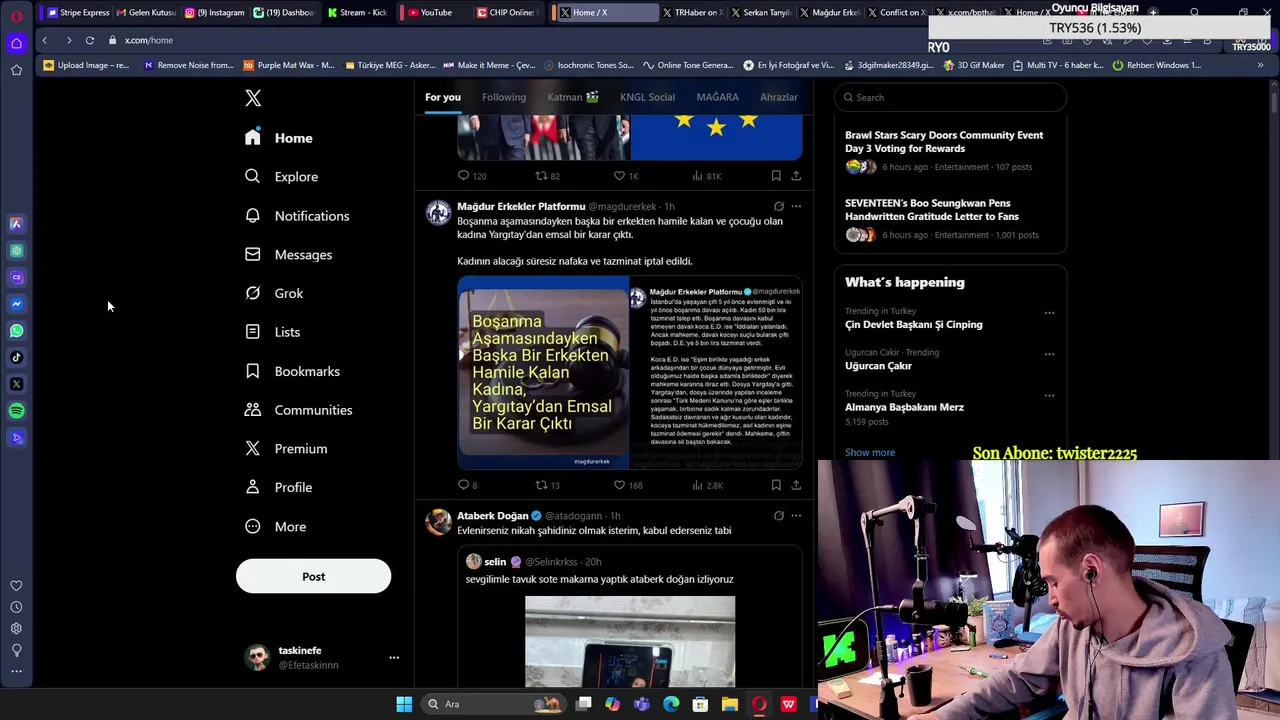Viewport: 1280px width, 720px height.
Task: Open more options for Uğurcan Çakır trend
Action: (x=1049, y=354)
